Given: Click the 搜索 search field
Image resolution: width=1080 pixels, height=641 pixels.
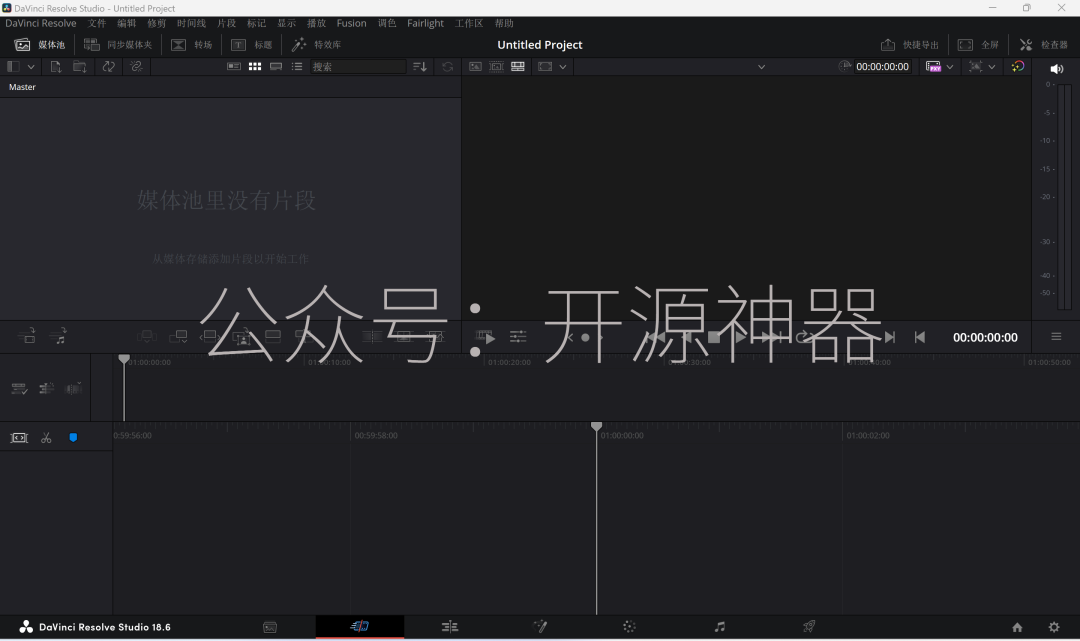Looking at the screenshot, I should [357, 67].
